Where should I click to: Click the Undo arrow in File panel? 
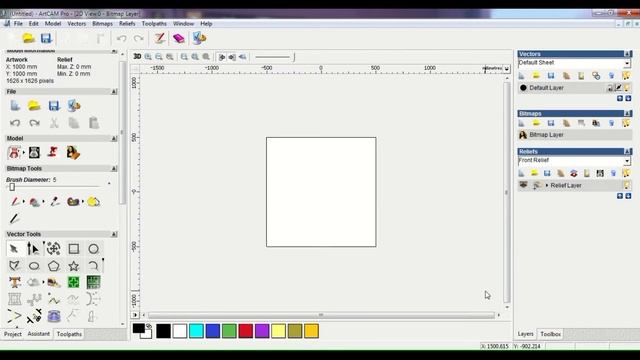15,123
